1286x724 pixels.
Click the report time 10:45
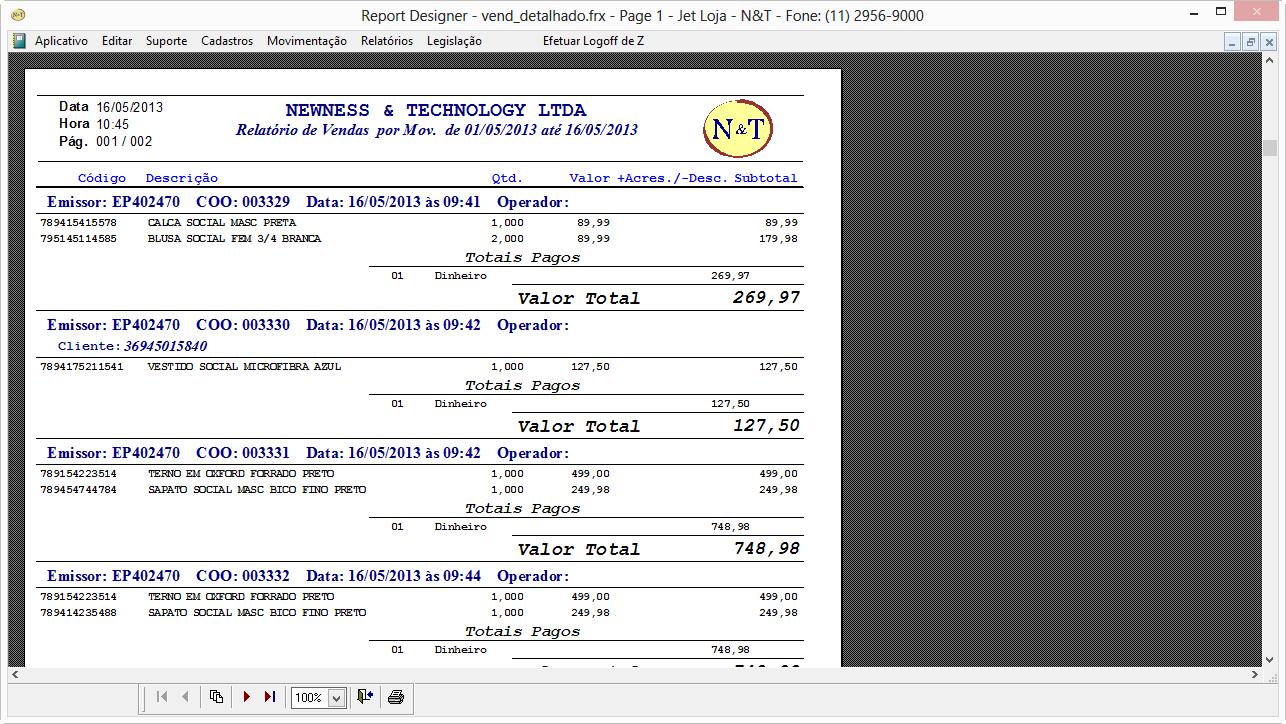(113, 125)
